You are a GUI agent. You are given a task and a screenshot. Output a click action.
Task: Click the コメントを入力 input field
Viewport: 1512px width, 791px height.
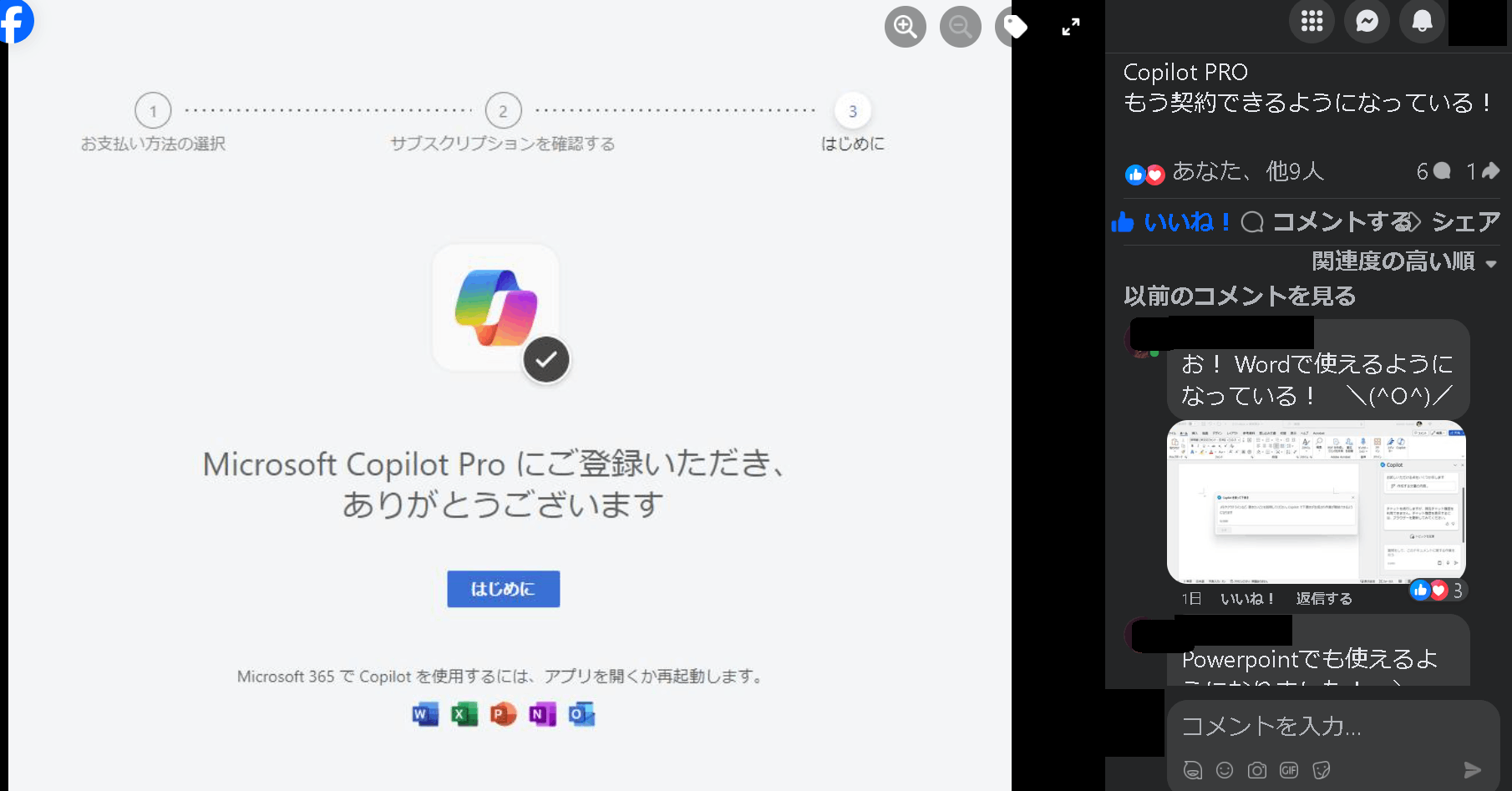coord(1332,727)
